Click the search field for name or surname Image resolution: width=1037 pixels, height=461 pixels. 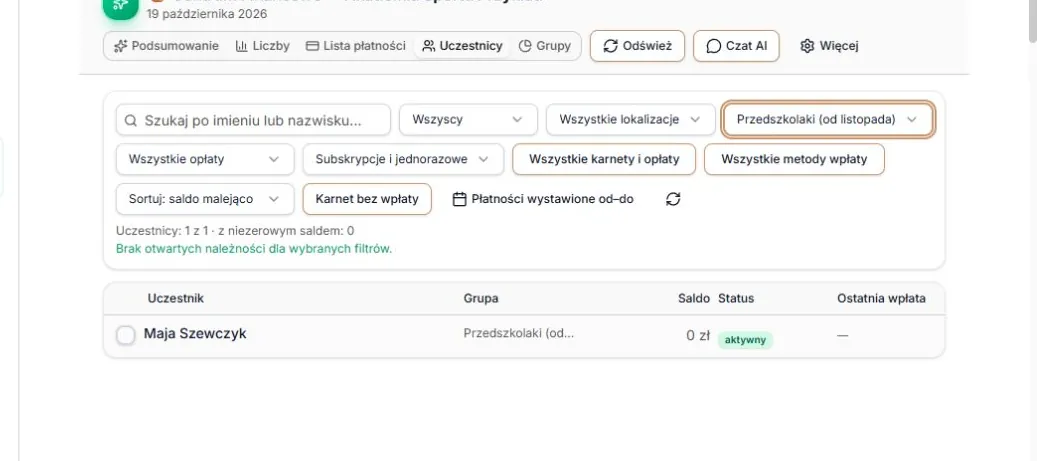[253, 120]
